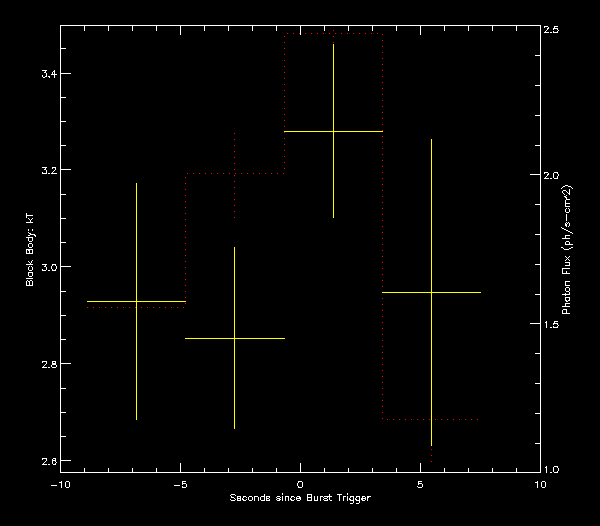Click the 'Seconds since Burst Trigger' x-axis label
600x526 pixels.
[x=299, y=498]
